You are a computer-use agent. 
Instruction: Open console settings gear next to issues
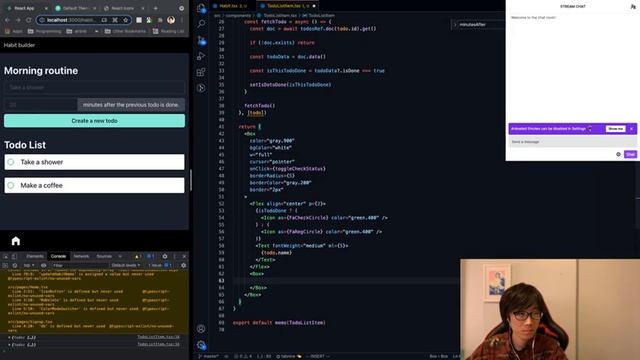point(184,265)
